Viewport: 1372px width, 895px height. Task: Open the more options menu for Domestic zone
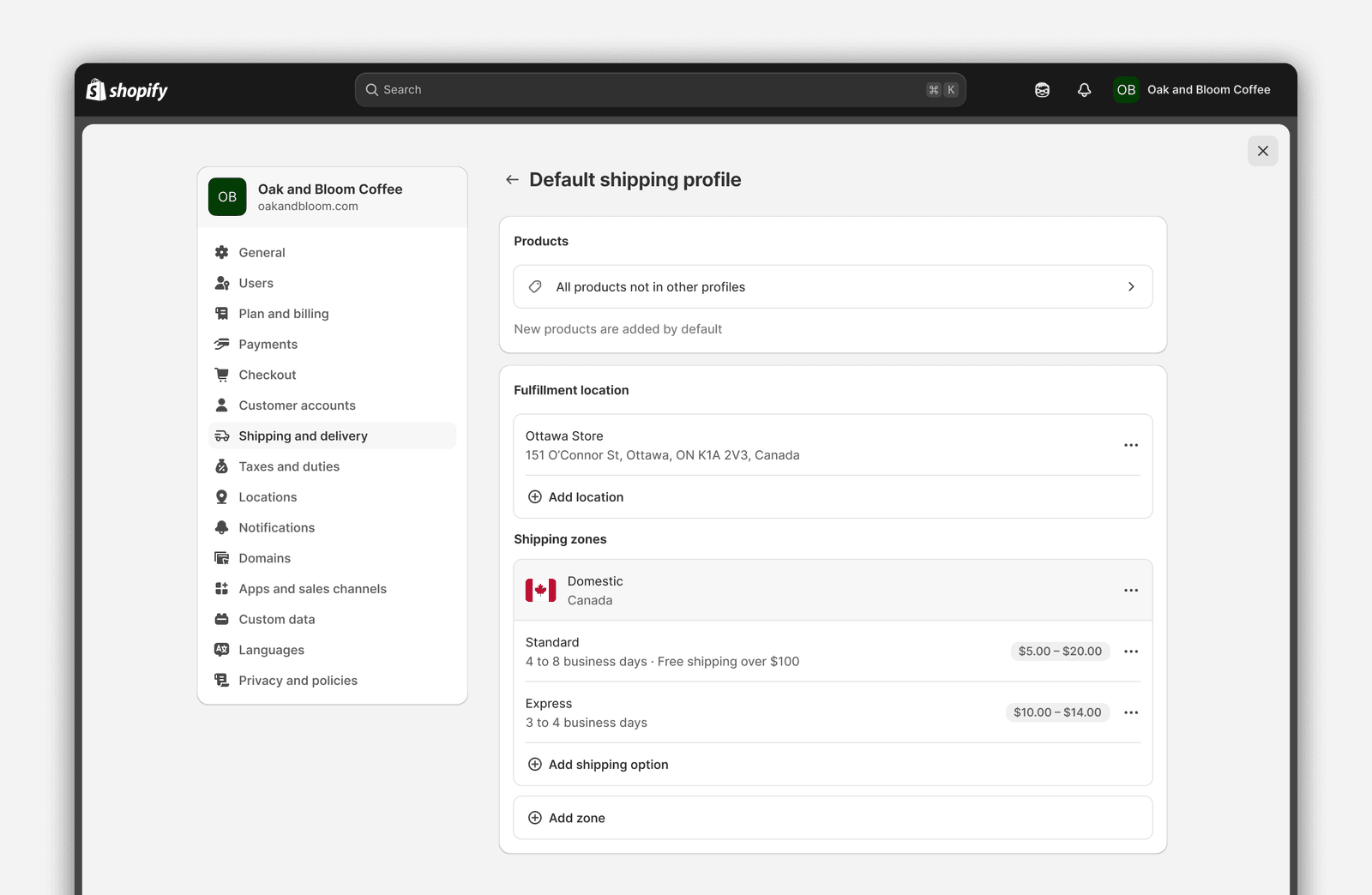click(x=1131, y=591)
